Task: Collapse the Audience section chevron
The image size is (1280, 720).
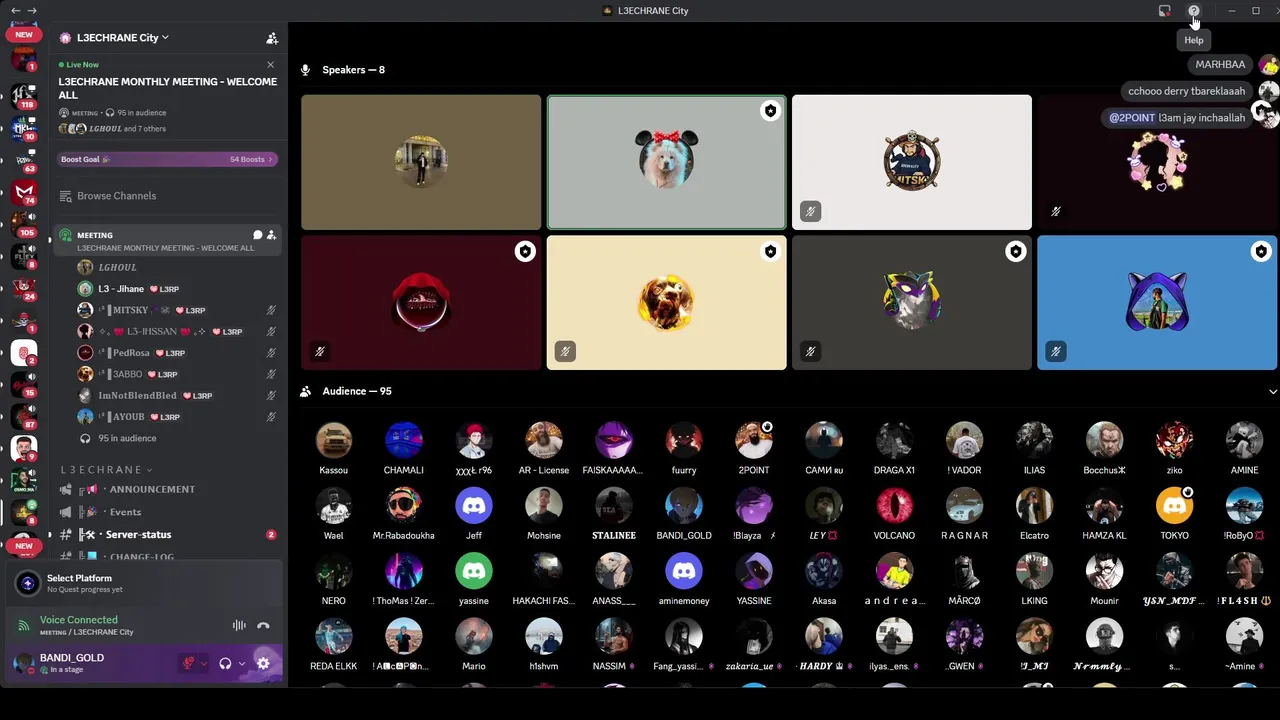Action: (x=1272, y=392)
